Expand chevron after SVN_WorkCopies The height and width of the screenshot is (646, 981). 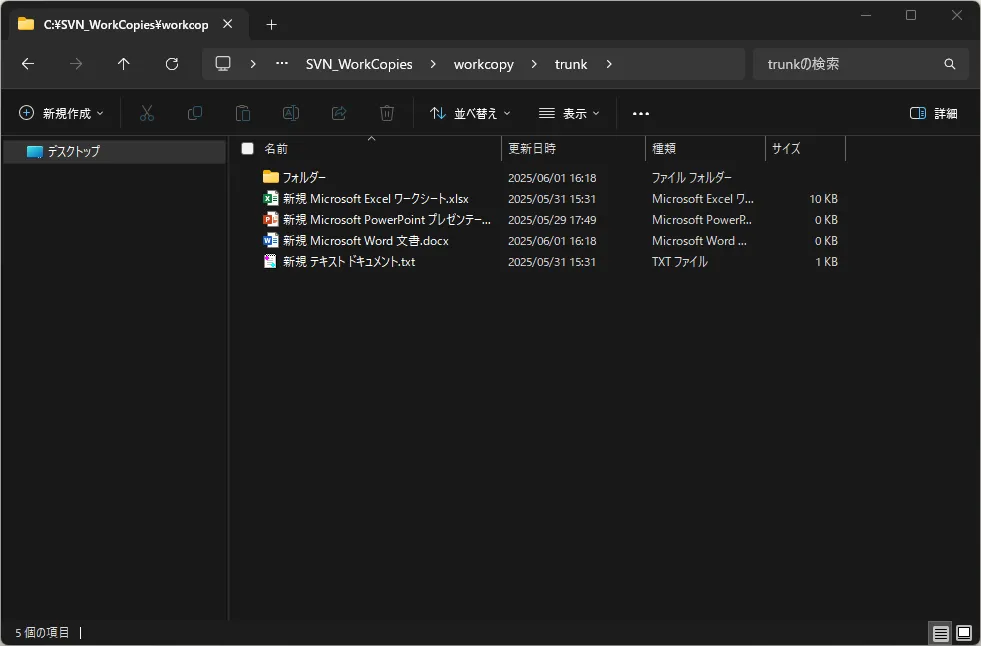click(x=433, y=64)
